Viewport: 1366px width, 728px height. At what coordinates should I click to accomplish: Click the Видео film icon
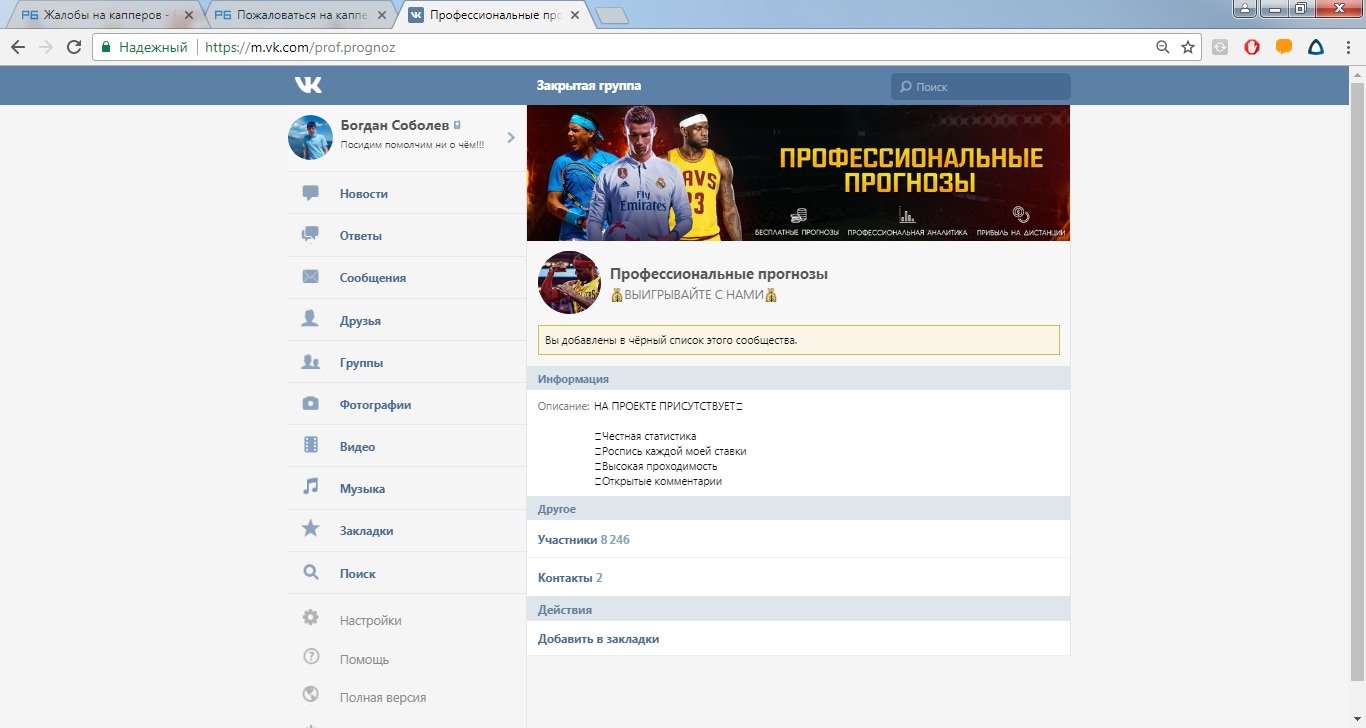click(311, 446)
